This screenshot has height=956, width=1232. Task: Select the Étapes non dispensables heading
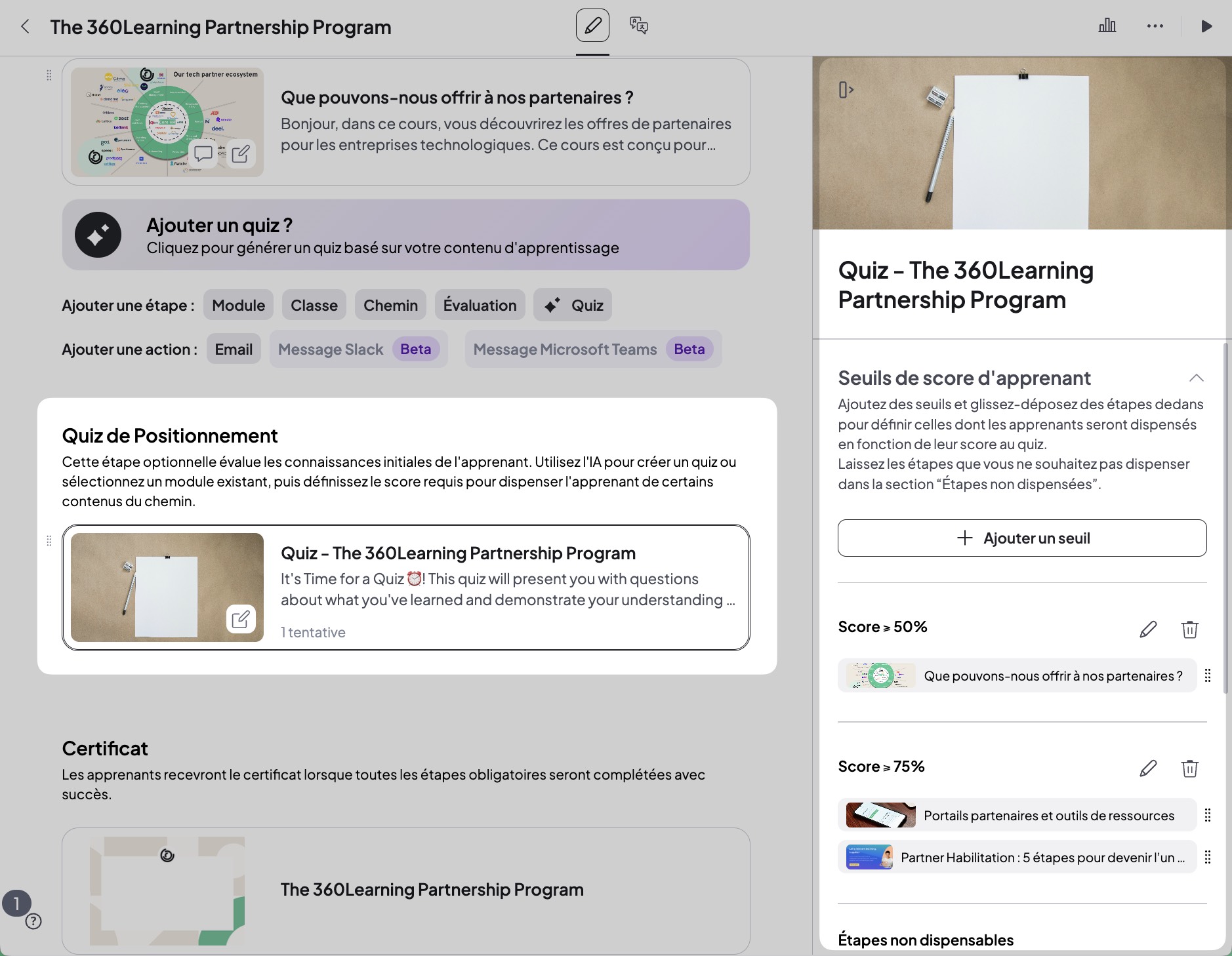click(x=926, y=940)
